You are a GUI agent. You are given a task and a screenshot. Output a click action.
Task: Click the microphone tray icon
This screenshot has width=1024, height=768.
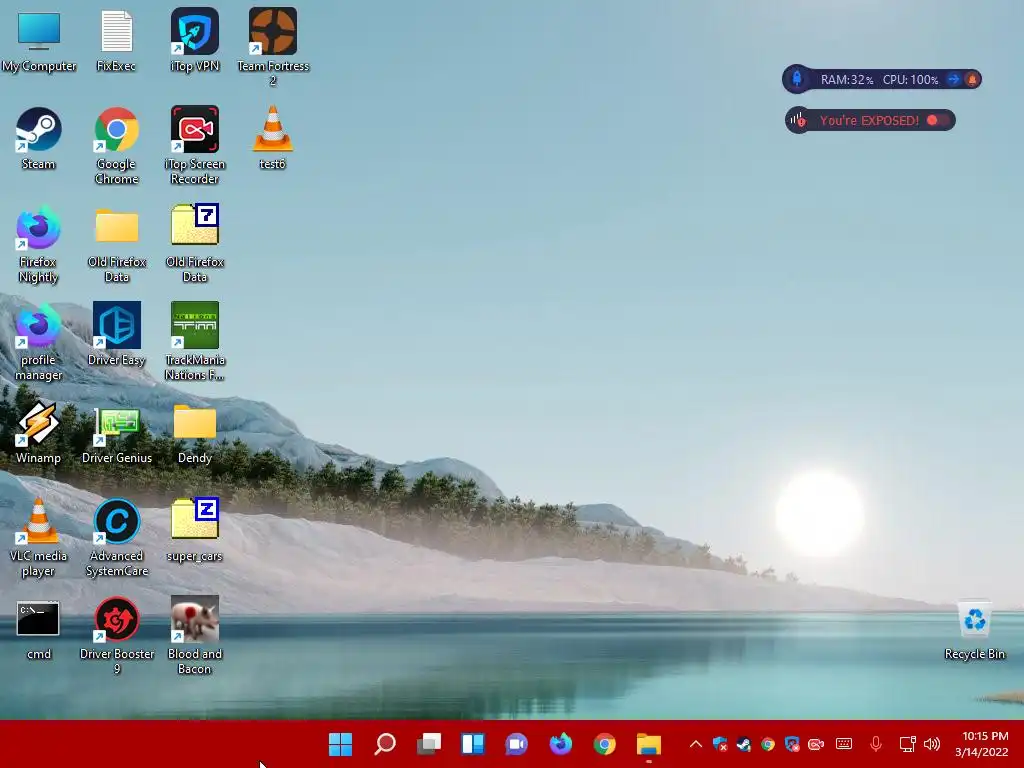(x=876, y=744)
